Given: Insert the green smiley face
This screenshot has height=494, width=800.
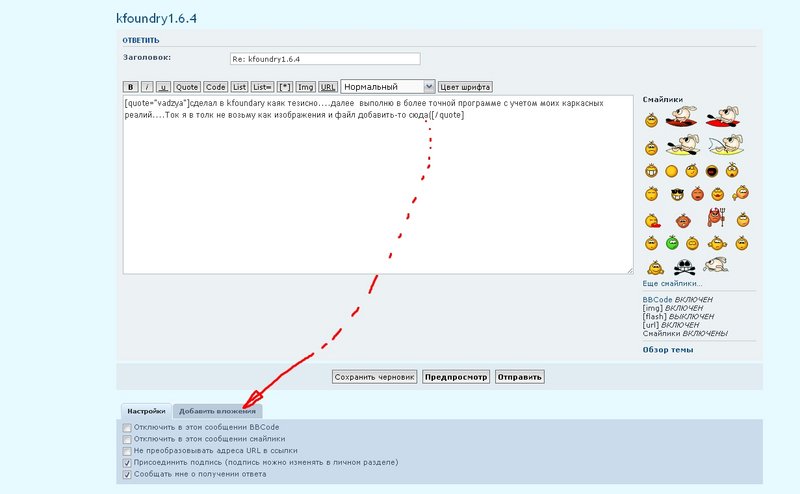Looking at the screenshot, I should [x=672, y=242].
